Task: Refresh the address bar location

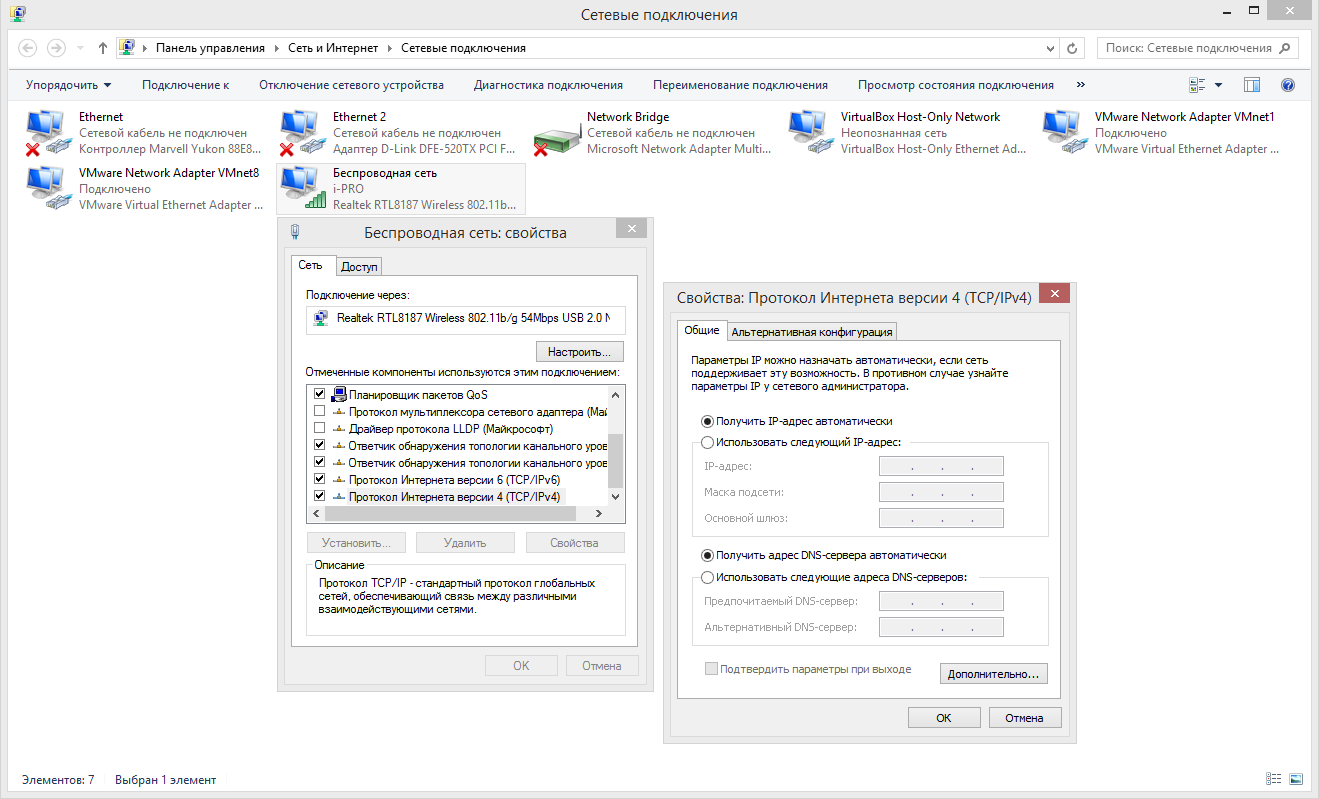Action: point(1072,48)
